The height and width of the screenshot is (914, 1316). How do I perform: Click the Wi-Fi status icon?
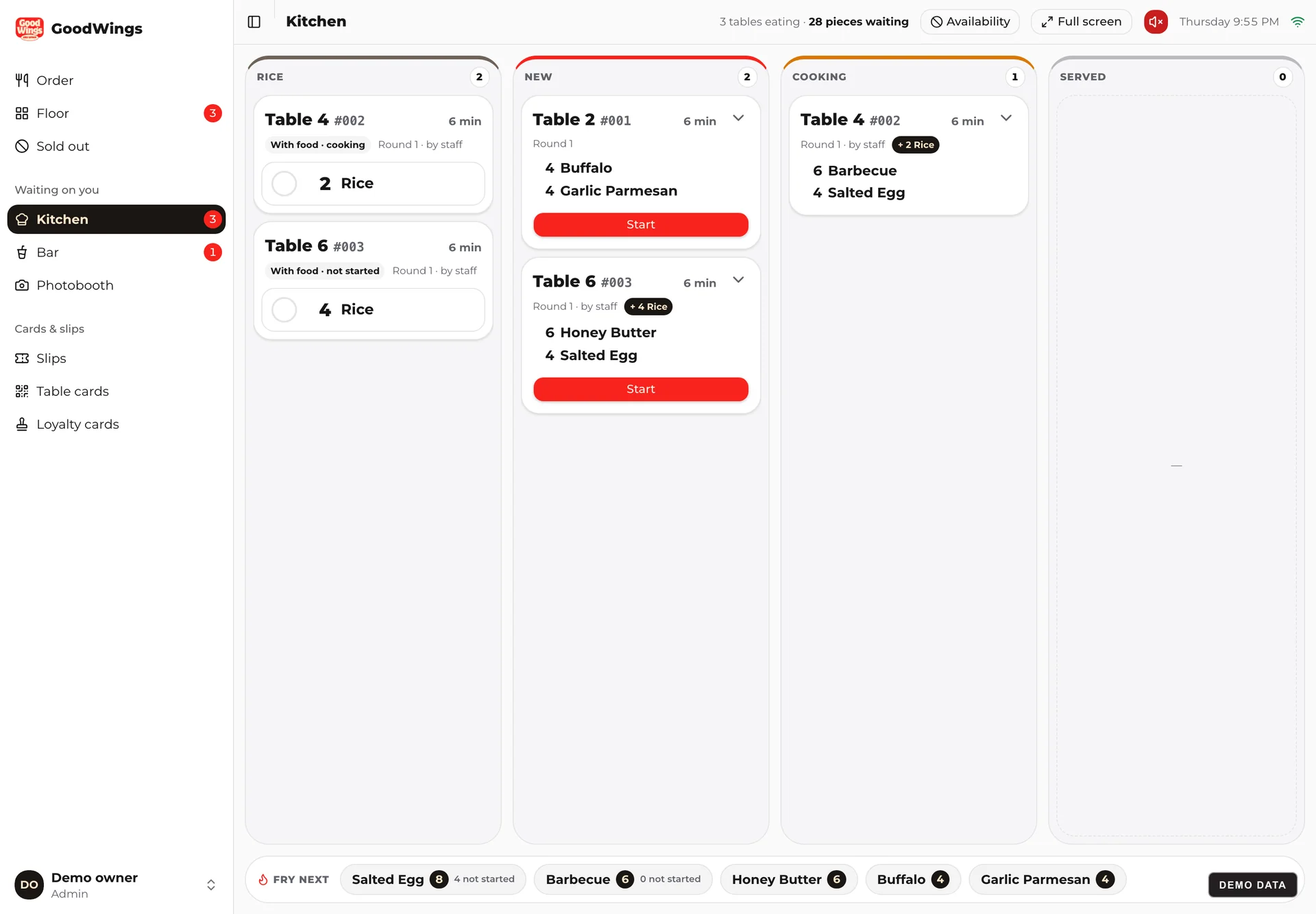pyautogui.click(x=1297, y=22)
